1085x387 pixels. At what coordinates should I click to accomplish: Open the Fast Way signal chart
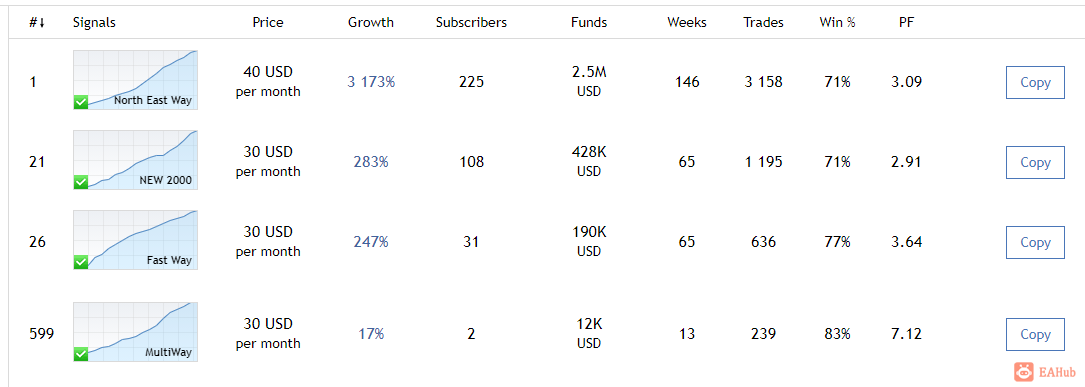pos(136,240)
